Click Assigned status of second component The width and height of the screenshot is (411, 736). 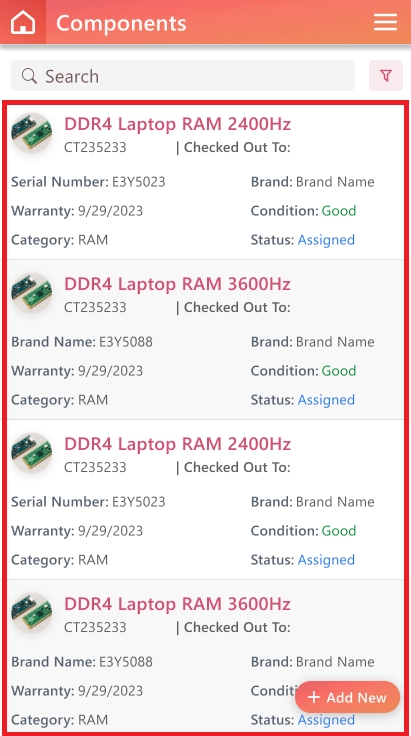click(326, 400)
